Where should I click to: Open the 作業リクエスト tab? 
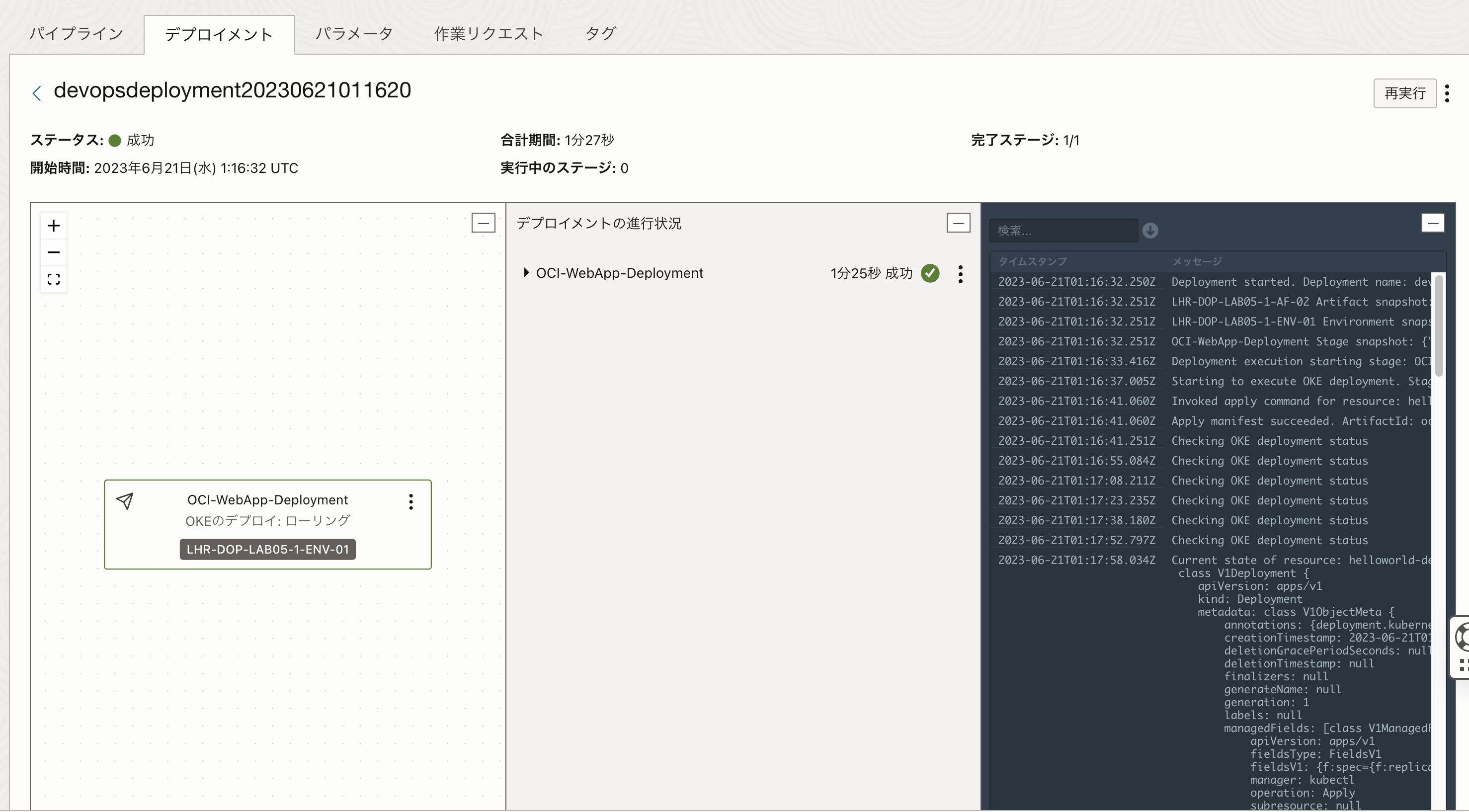coord(488,33)
